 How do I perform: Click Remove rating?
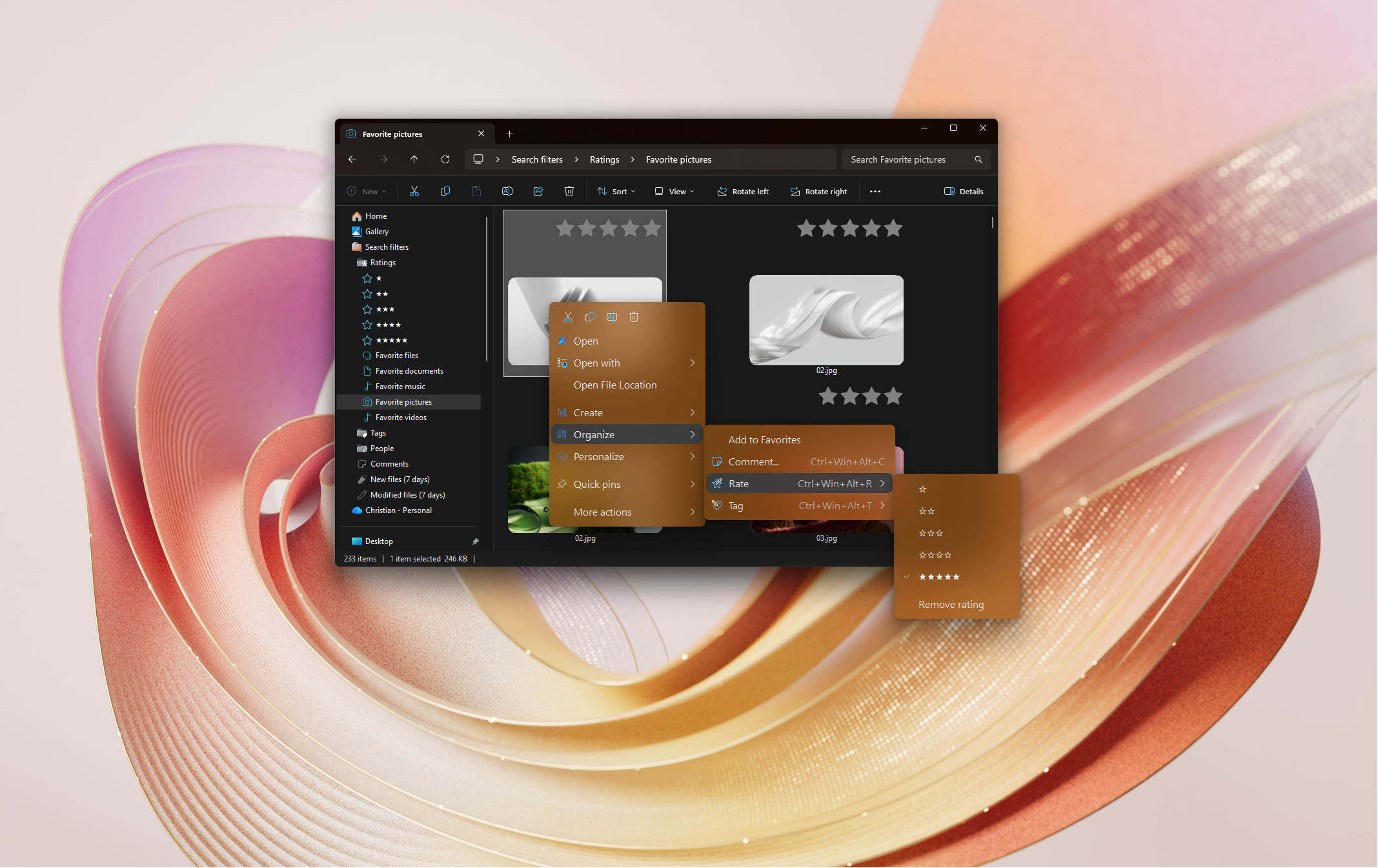957,605
